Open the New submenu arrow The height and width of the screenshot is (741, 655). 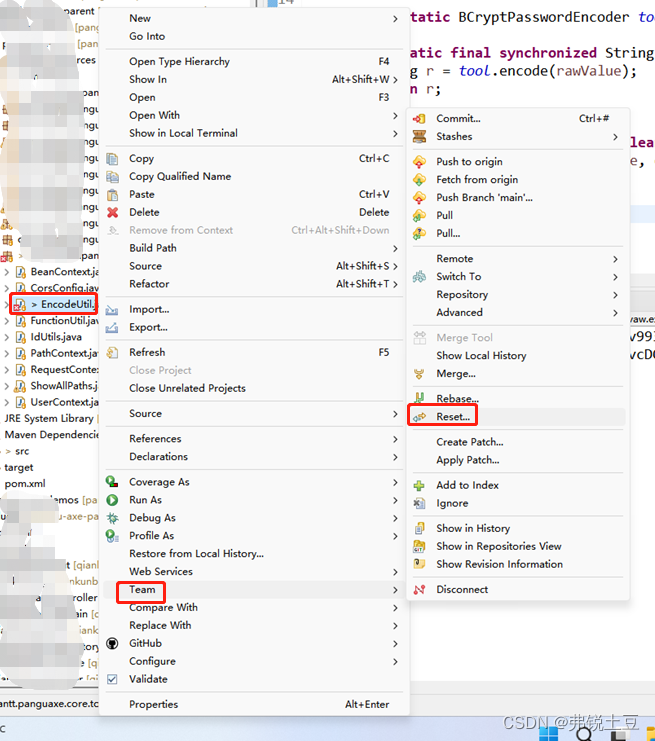pyautogui.click(x=395, y=19)
